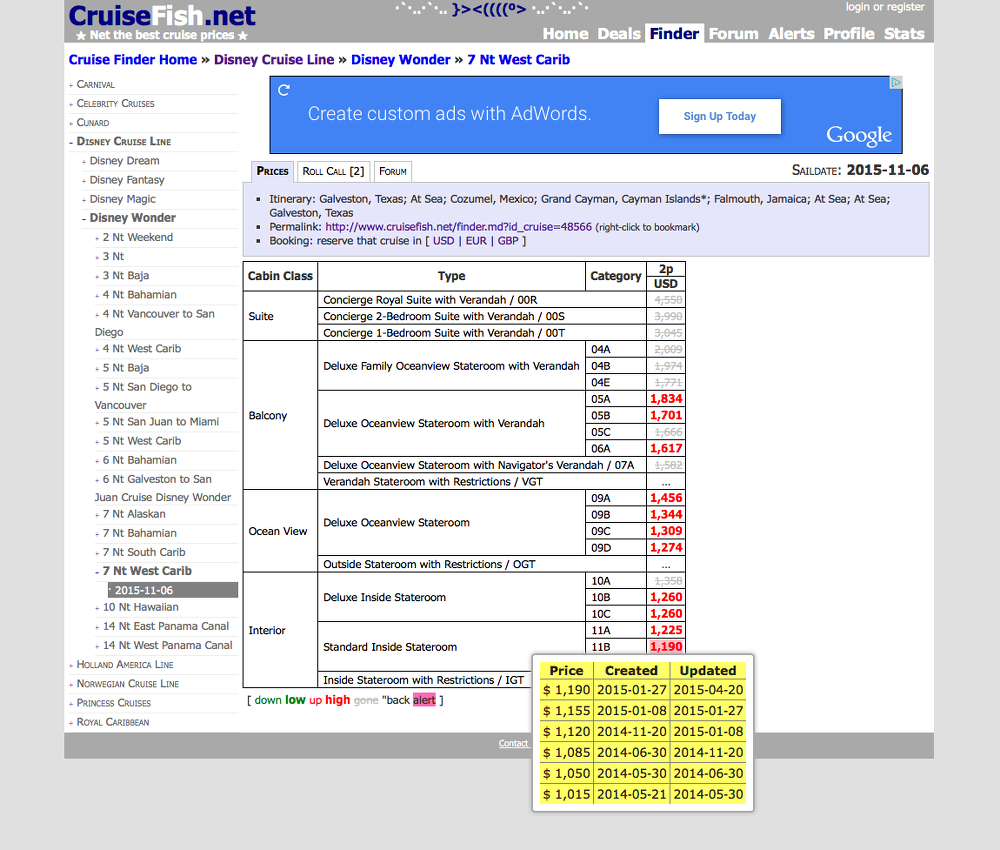Click the highlighted 1,190 price for 11B
1000x850 pixels.
pos(666,647)
